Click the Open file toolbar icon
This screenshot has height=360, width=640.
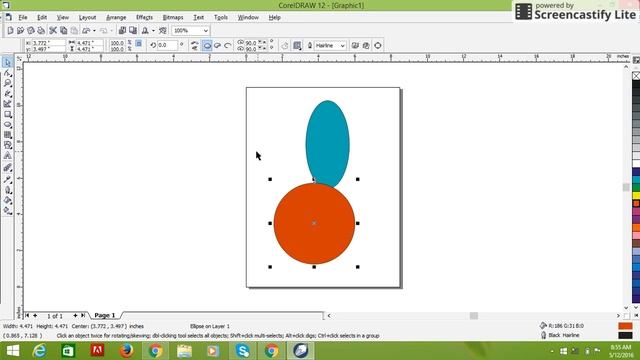(20, 31)
